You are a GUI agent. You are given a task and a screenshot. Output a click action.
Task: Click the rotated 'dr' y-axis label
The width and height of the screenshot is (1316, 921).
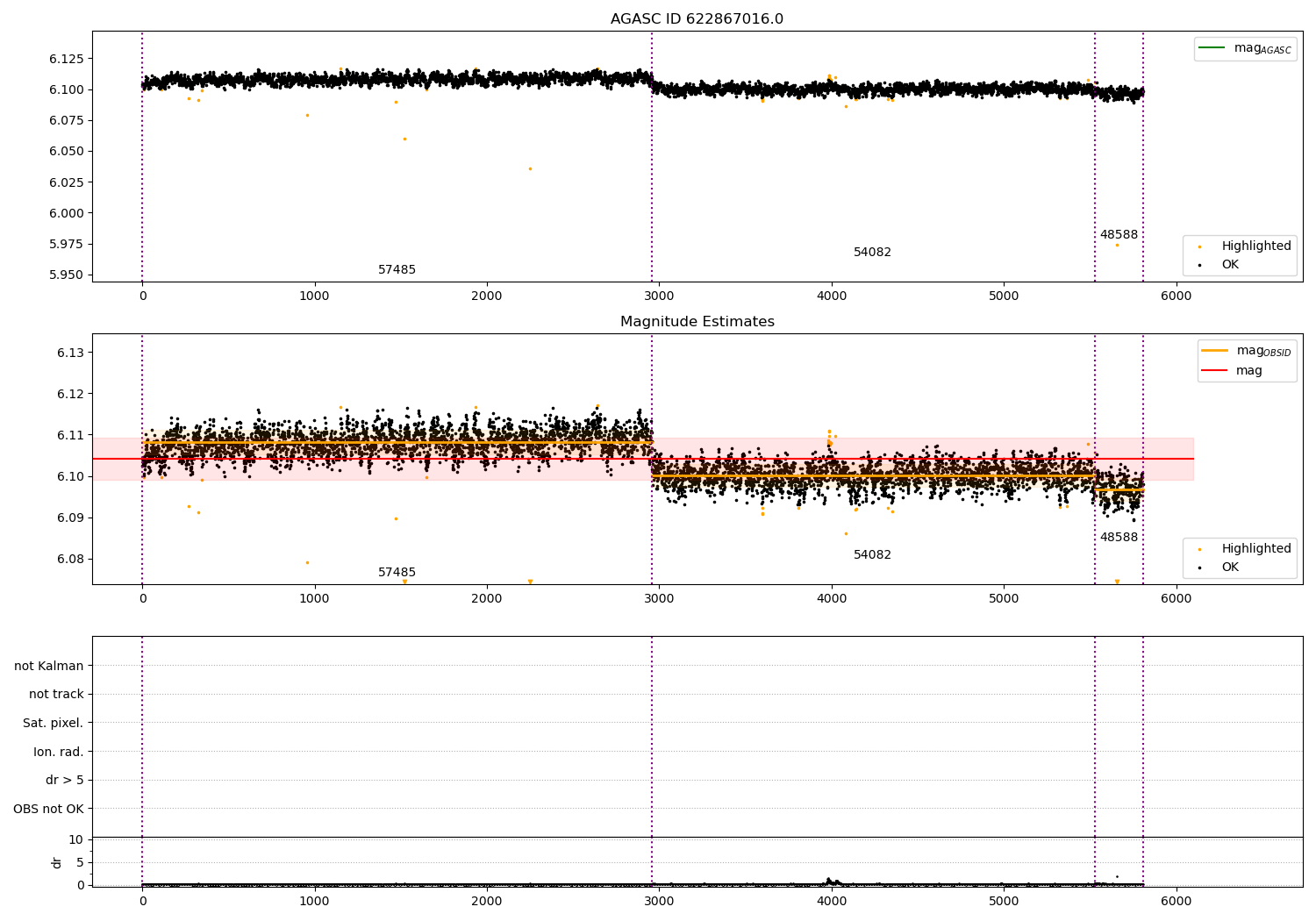pyautogui.click(x=57, y=862)
